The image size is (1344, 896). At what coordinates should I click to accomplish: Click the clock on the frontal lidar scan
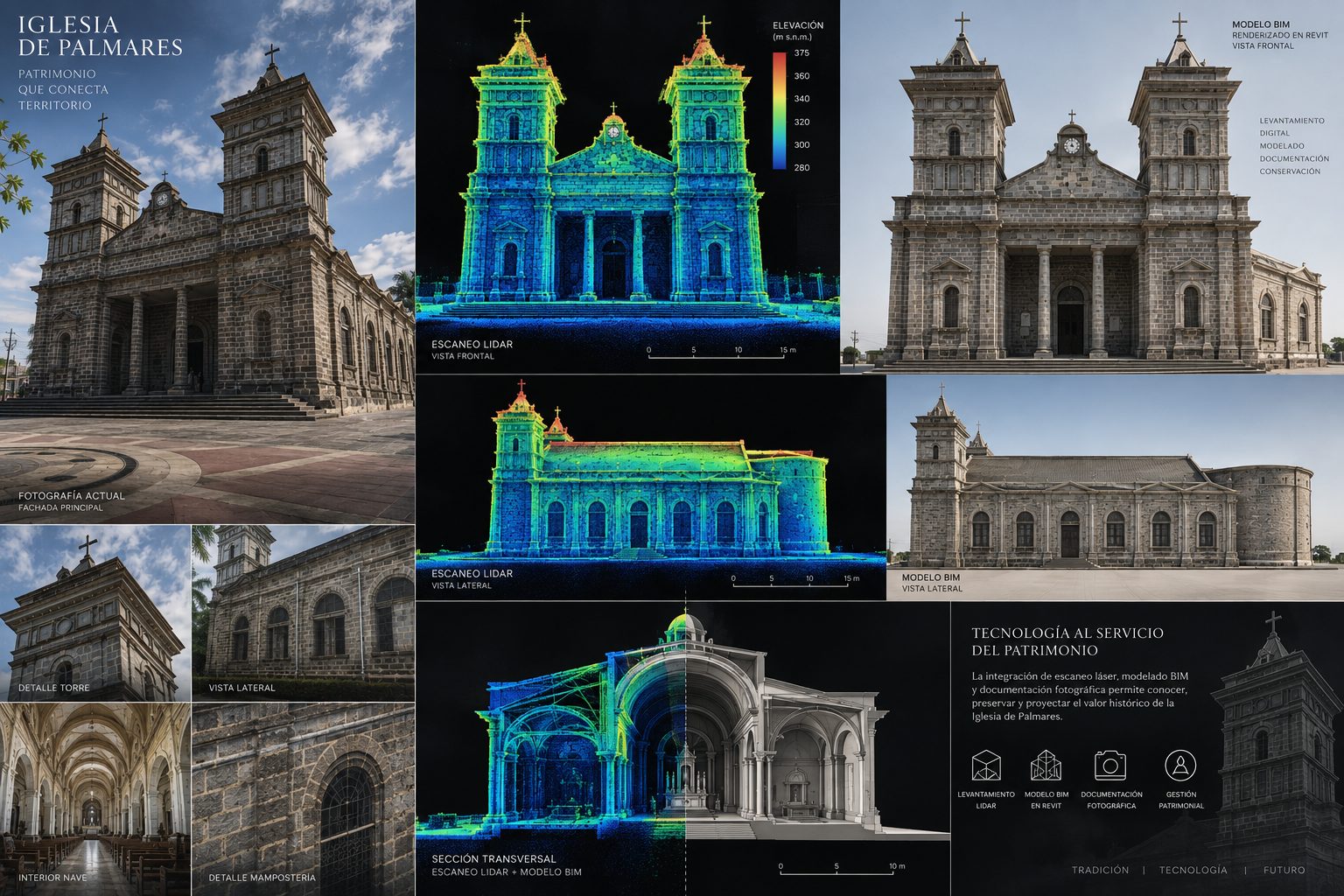pos(613,131)
